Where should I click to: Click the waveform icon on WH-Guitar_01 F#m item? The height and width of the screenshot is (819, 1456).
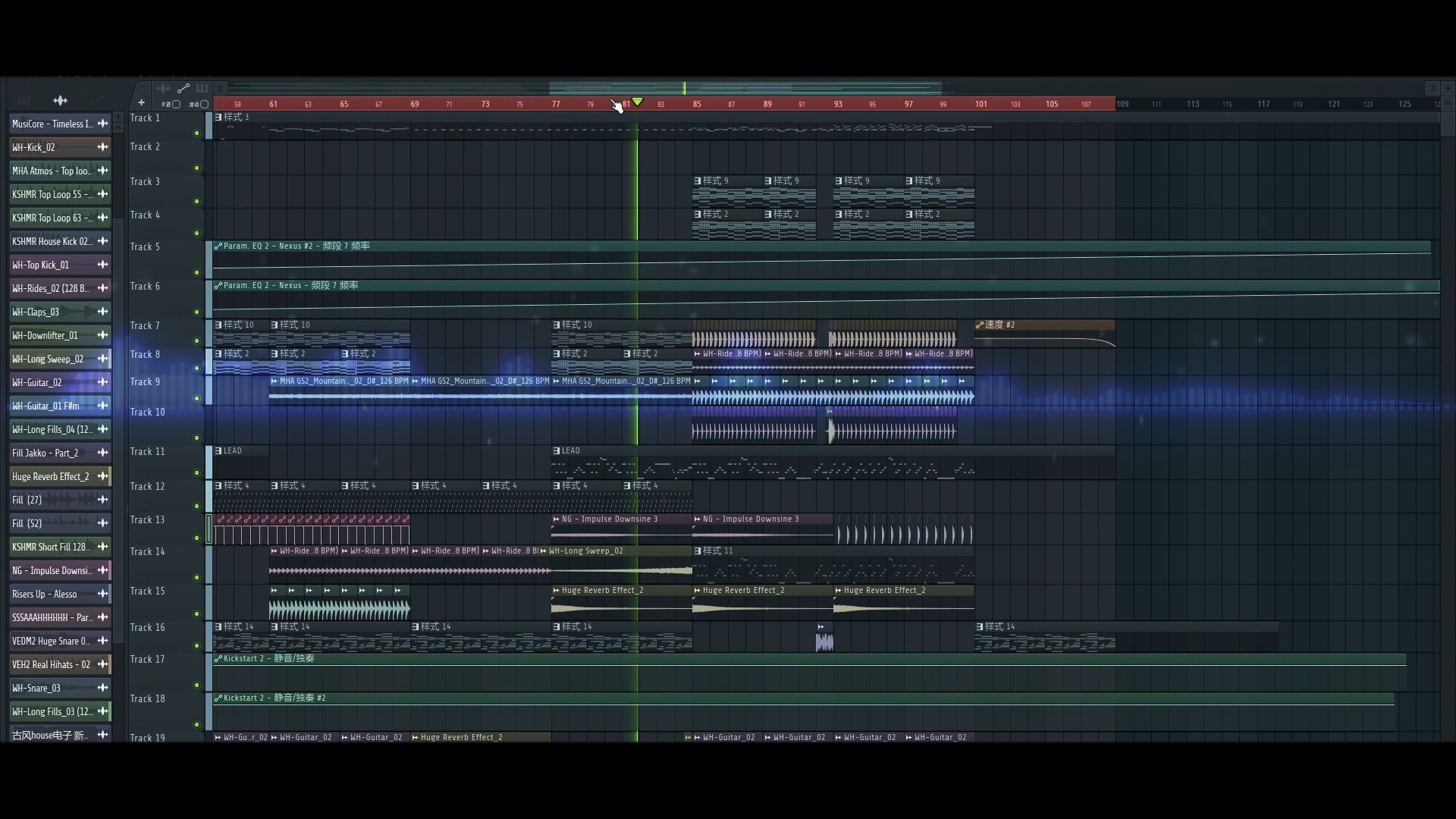[102, 406]
